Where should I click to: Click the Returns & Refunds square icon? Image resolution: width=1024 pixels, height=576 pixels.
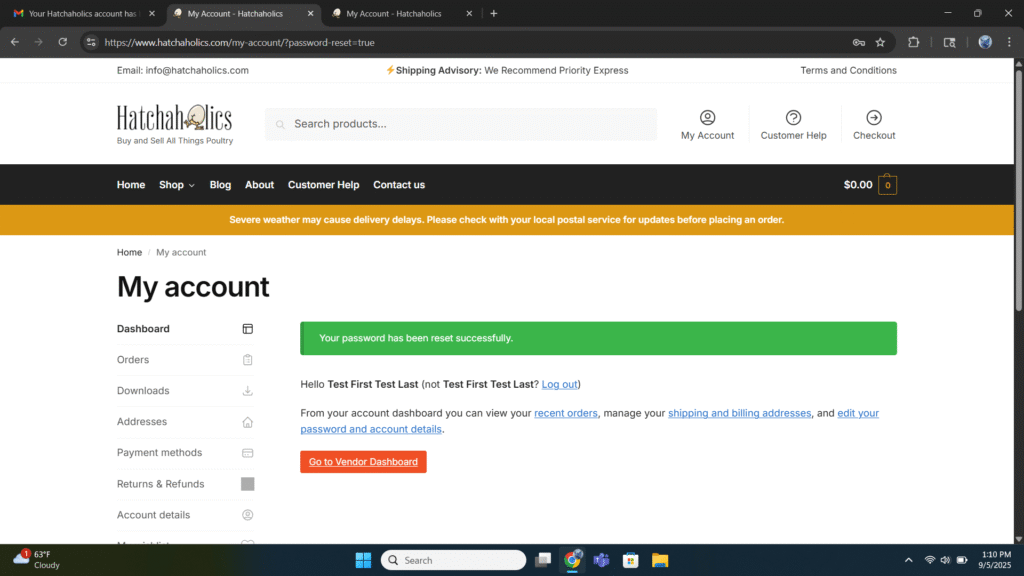click(248, 484)
